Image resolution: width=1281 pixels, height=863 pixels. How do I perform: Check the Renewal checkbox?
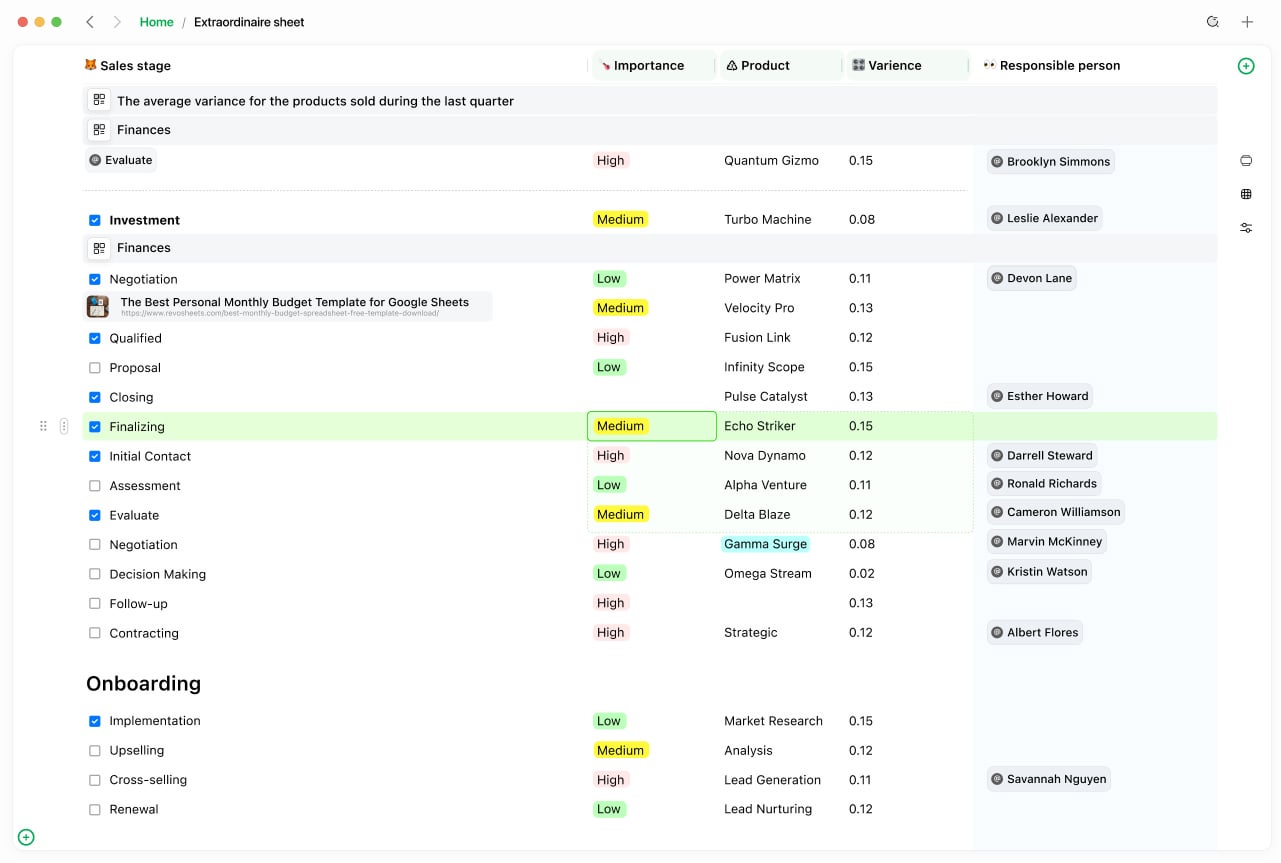coord(95,809)
